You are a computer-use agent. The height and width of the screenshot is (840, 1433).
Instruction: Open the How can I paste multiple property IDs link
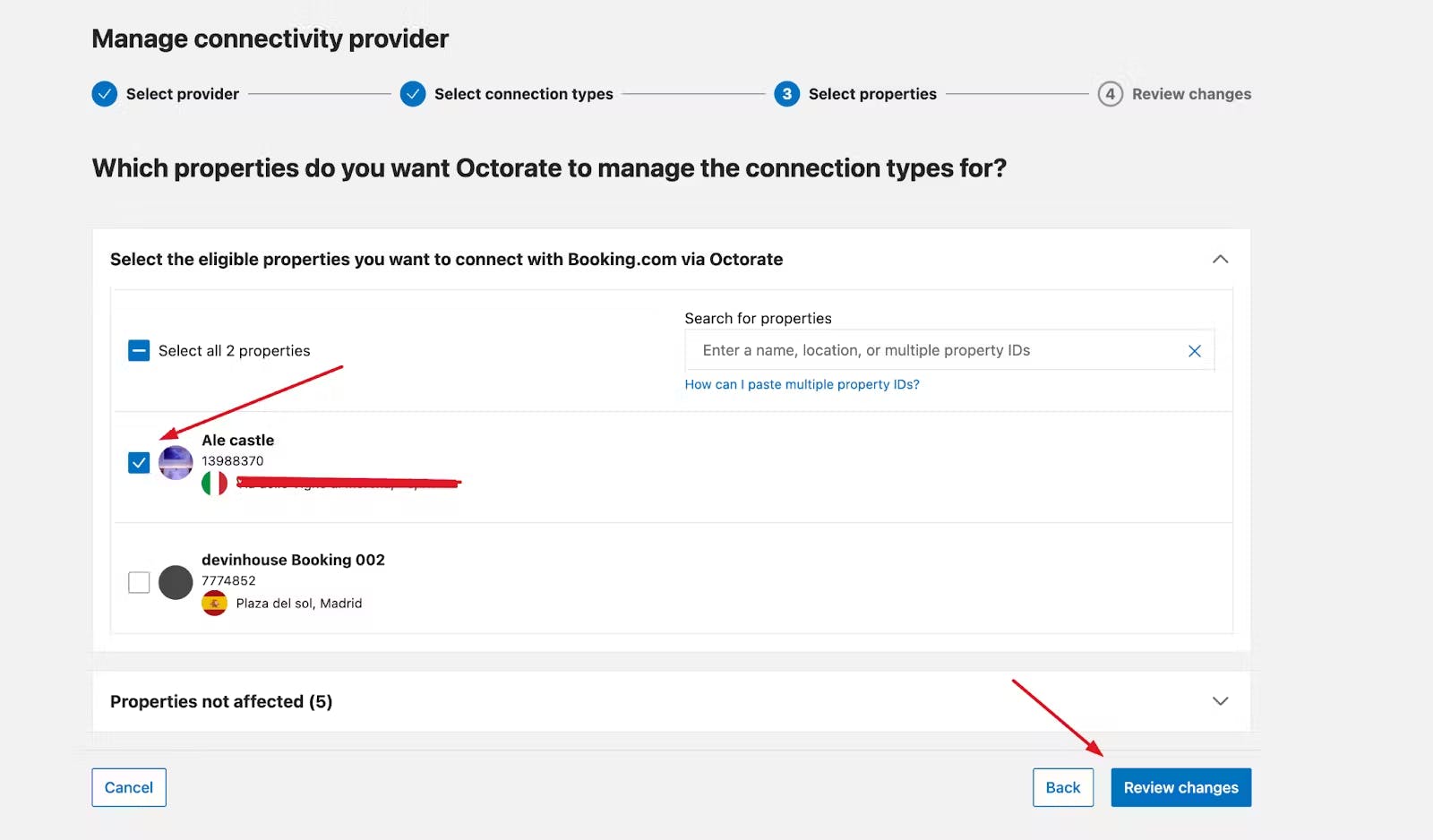coord(802,384)
